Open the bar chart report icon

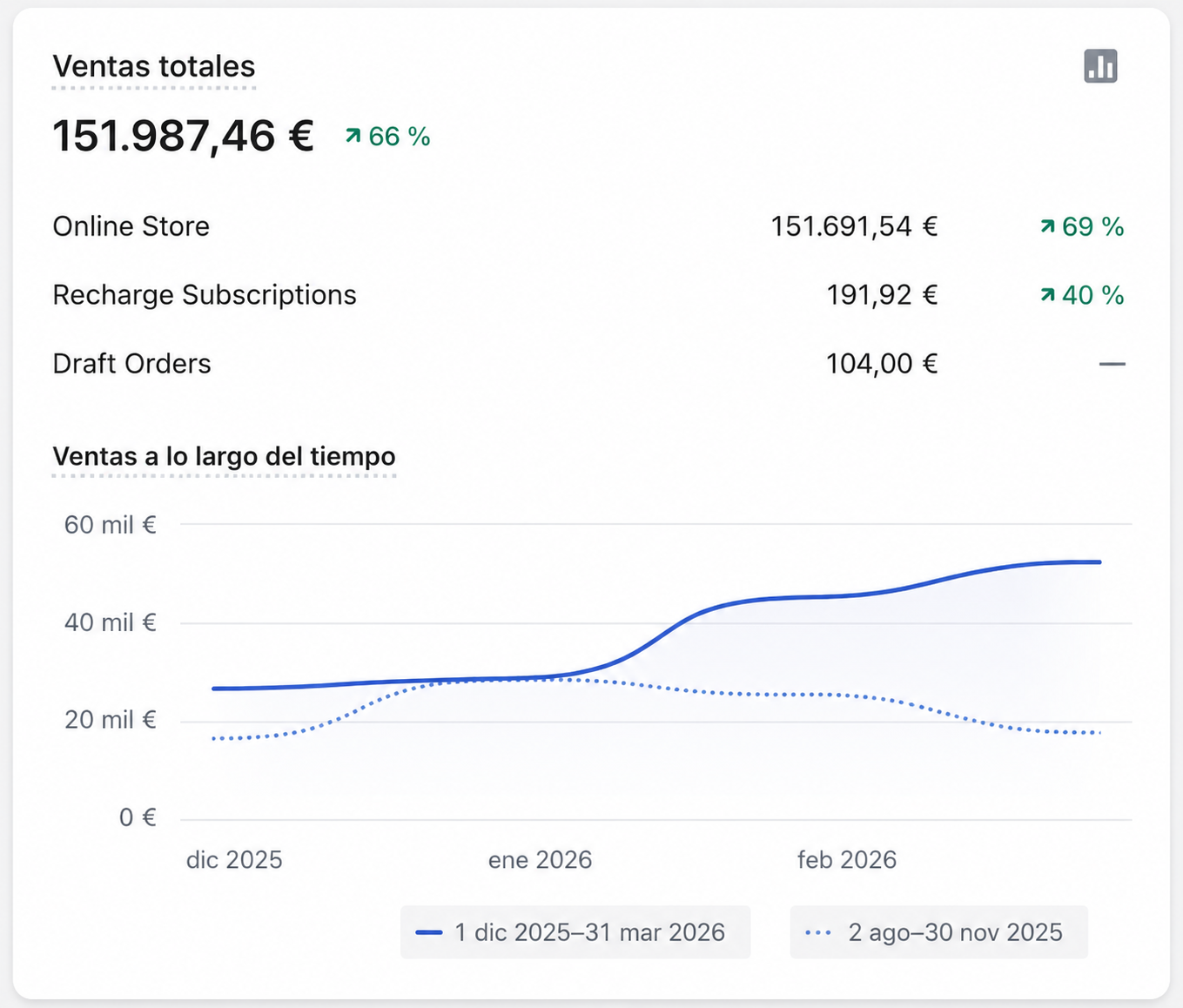pos(1100,66)
